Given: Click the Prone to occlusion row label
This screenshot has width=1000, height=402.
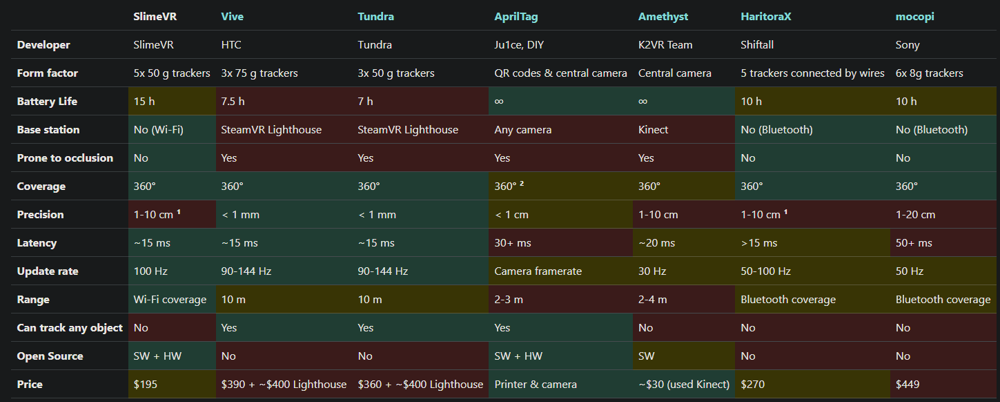Looking at the screenshot, I should (x=65, y=158).
